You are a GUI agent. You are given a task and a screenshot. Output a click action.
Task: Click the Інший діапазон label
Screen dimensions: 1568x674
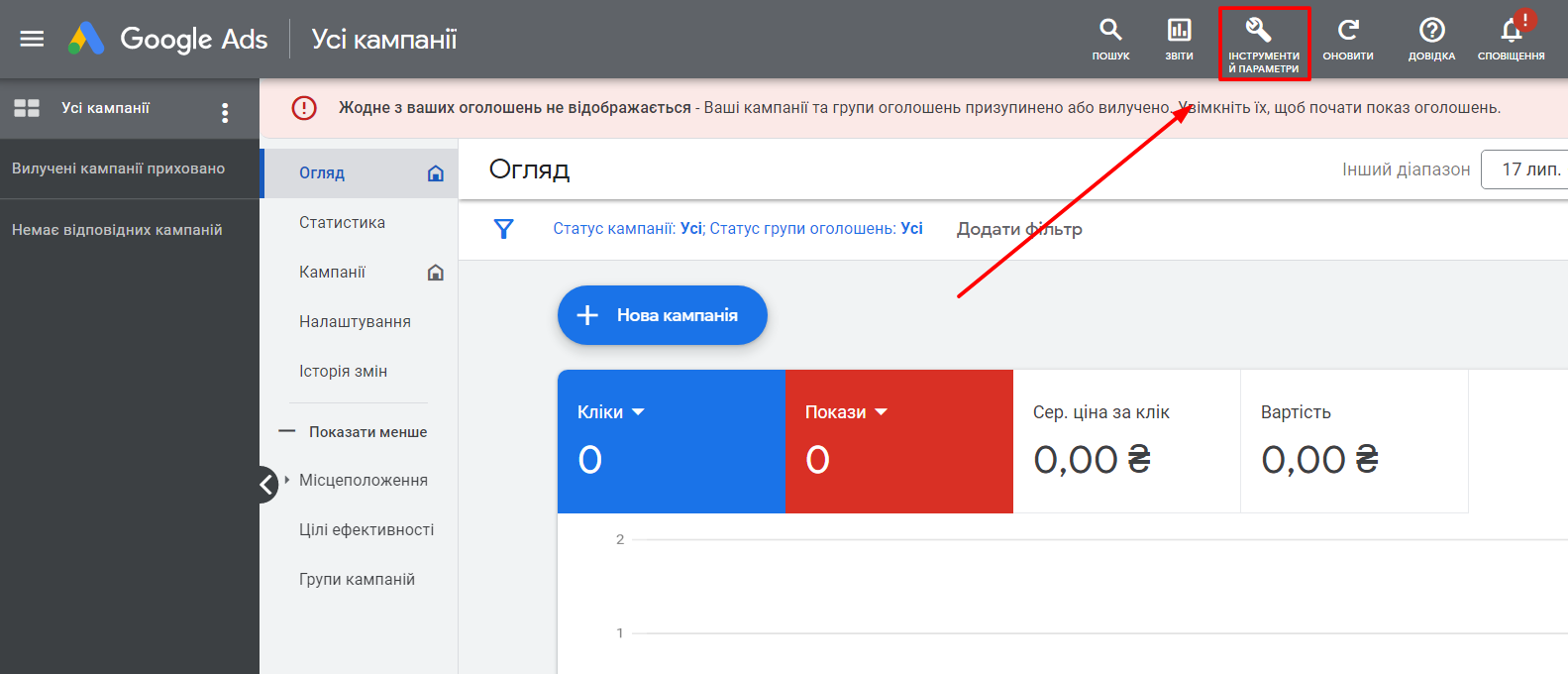(x=1406, y=169)
